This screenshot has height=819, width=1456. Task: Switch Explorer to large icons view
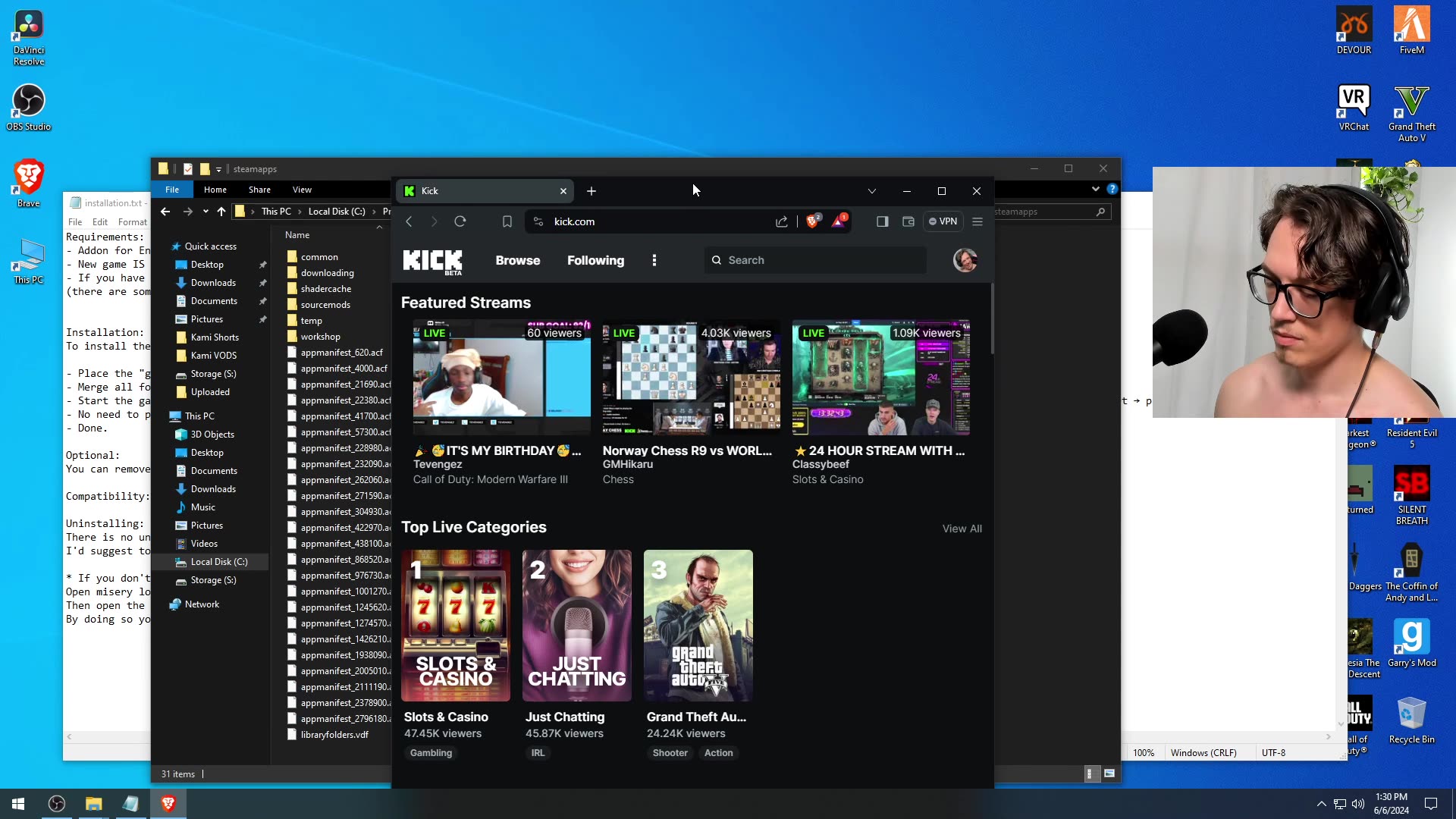(x=1109, y=773)
